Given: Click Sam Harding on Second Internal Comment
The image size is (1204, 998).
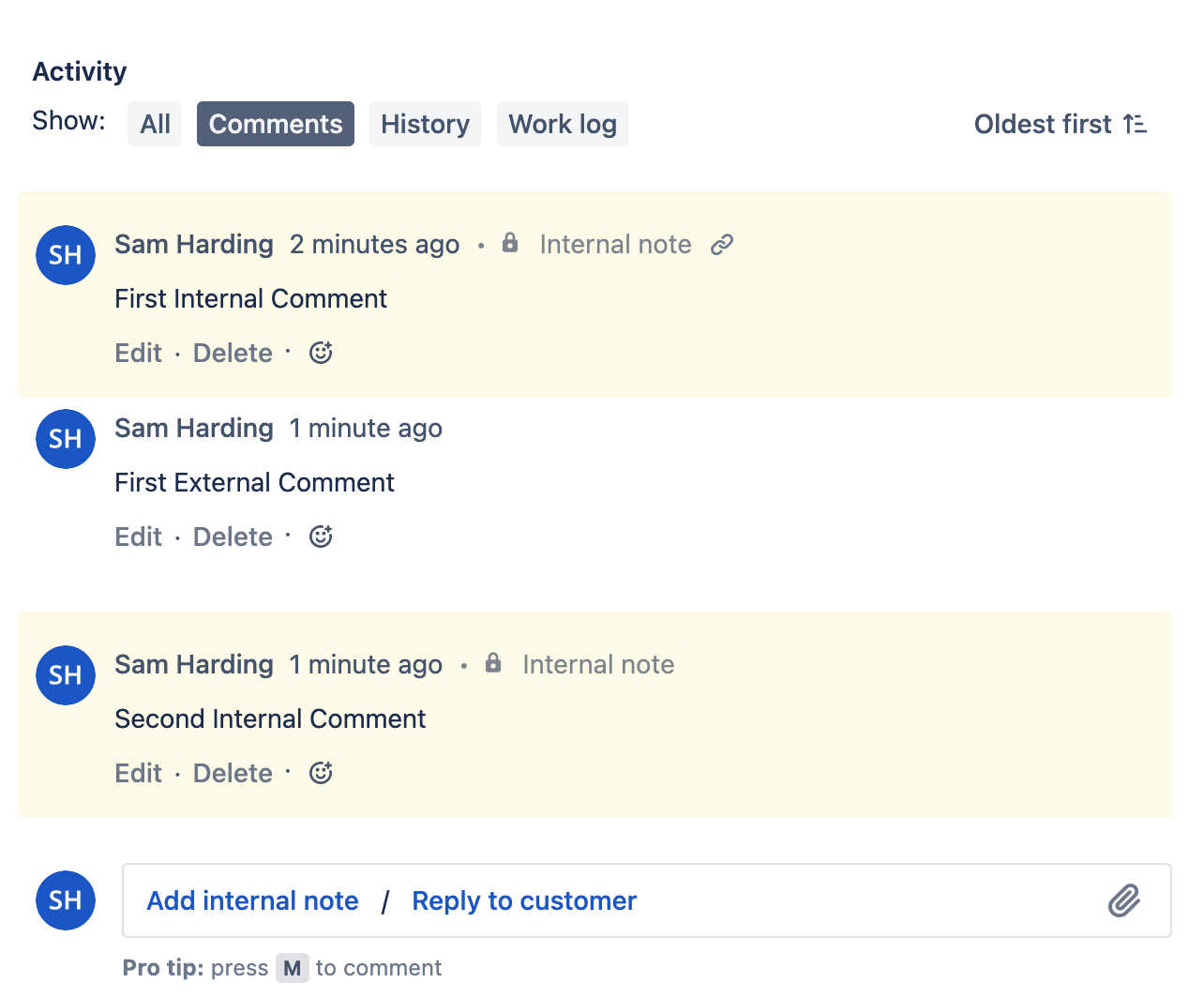Looking at the screenshot, I should coord(194,664).
